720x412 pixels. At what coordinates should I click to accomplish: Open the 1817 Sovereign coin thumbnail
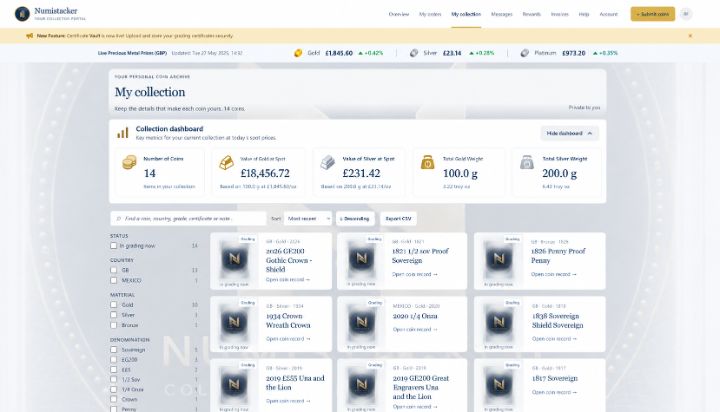point(499,385)
